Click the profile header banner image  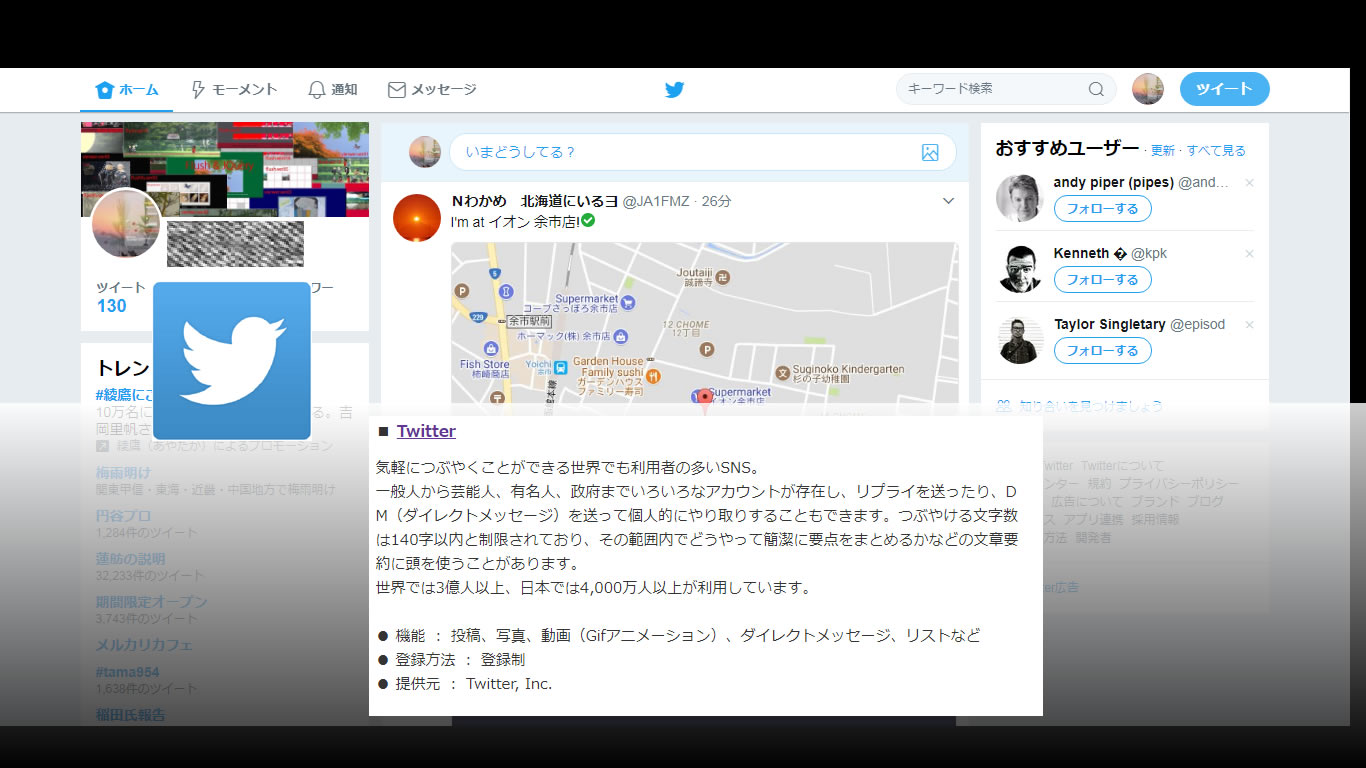click(x=225, y=169)
